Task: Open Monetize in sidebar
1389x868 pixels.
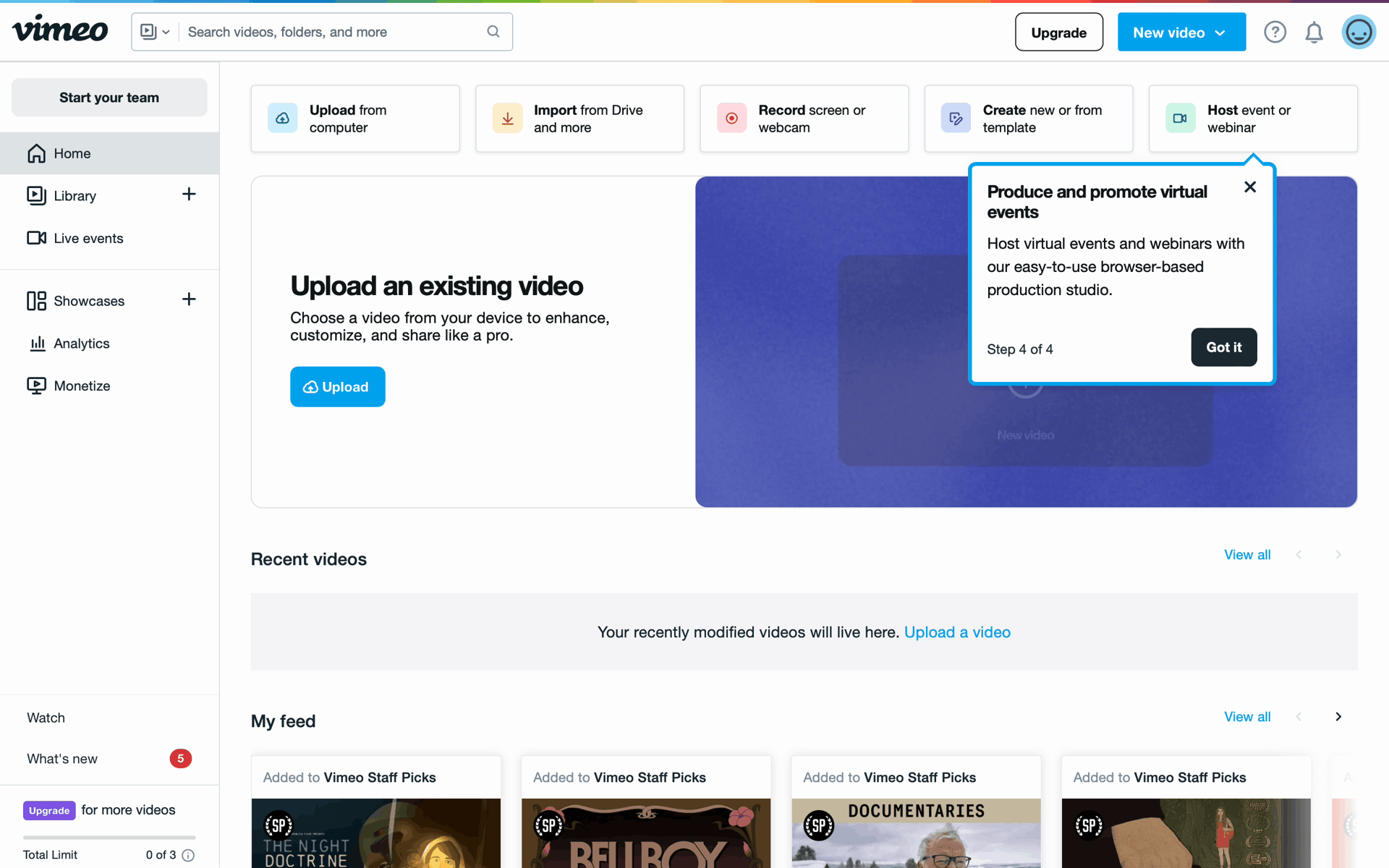Action: [x=68, y=386]
